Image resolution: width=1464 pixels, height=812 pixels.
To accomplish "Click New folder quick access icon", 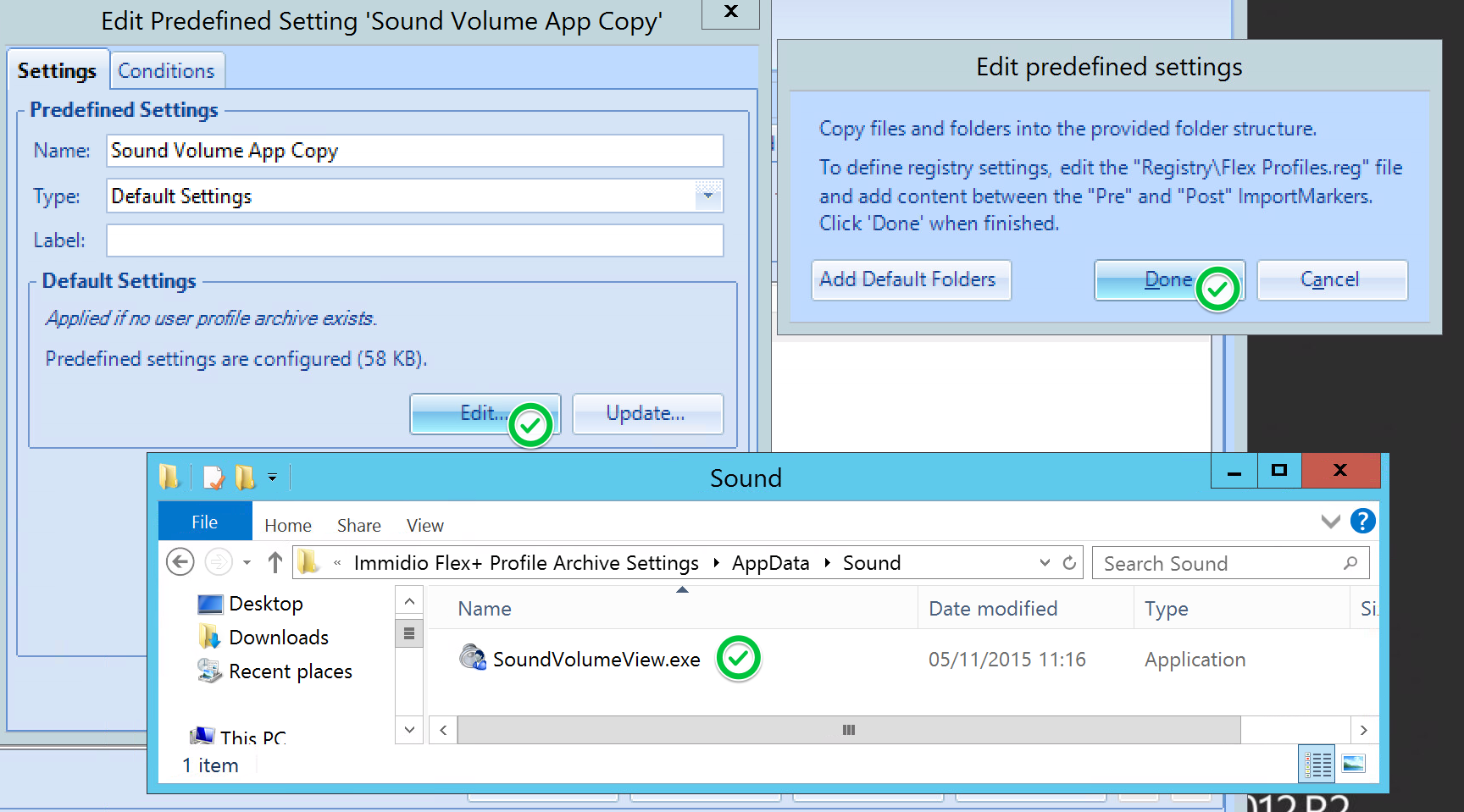I will [245, 478].
